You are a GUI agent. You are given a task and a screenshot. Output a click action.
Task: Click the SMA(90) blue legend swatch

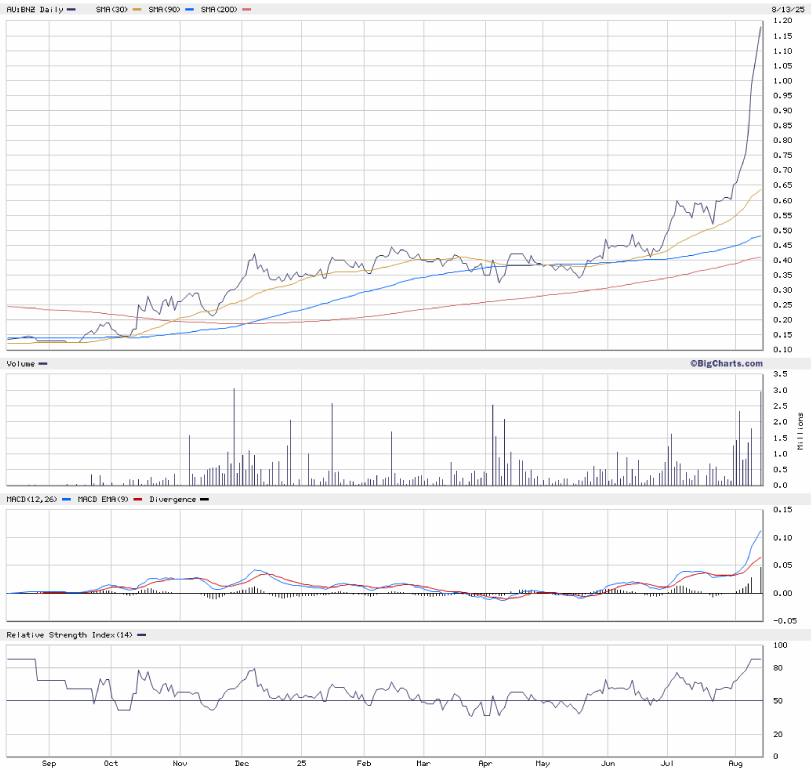click(x=191, y=9)
